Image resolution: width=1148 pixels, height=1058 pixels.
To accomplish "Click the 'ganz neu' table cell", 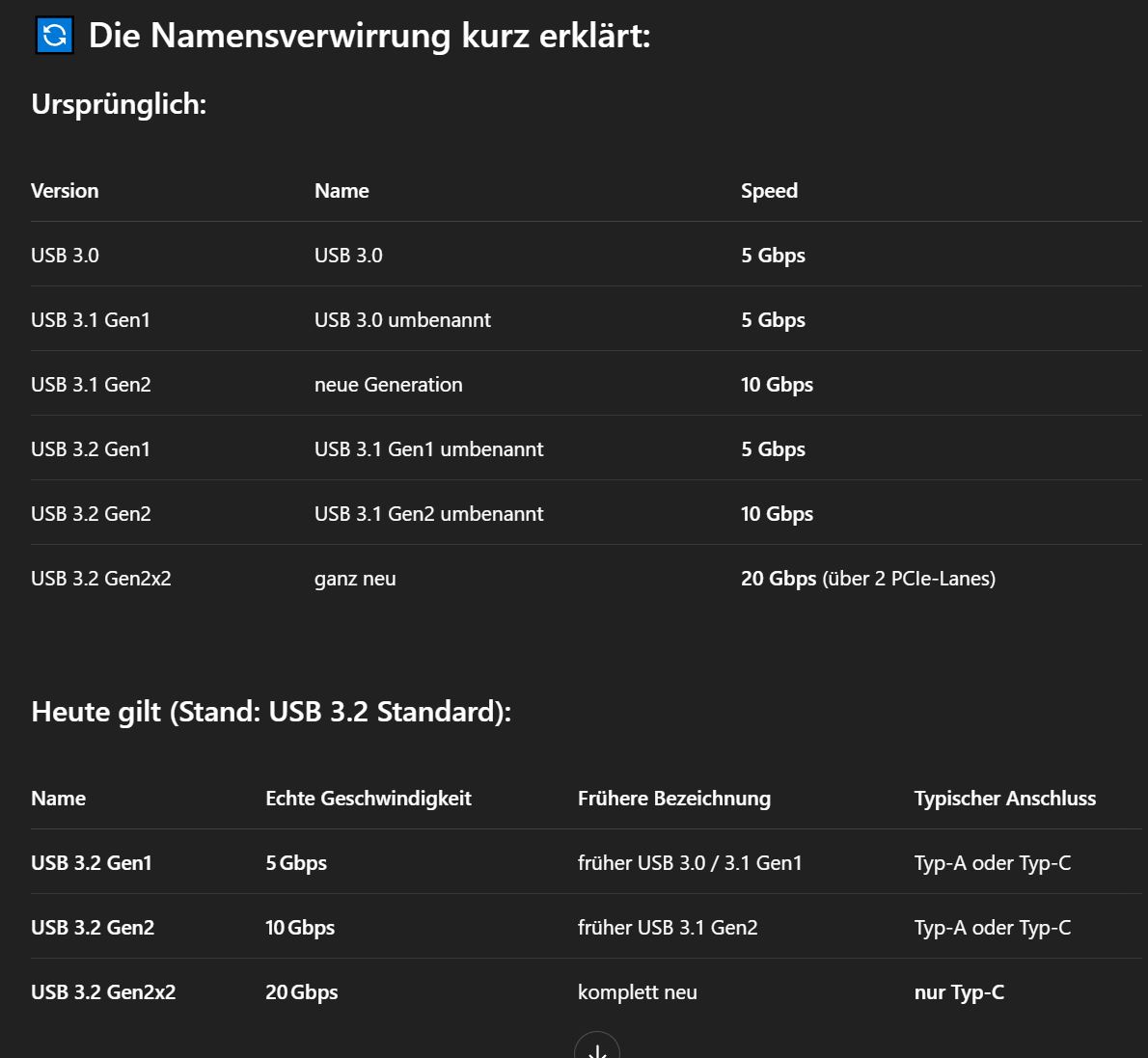I will pyautogui.click(x=355, y=579).
